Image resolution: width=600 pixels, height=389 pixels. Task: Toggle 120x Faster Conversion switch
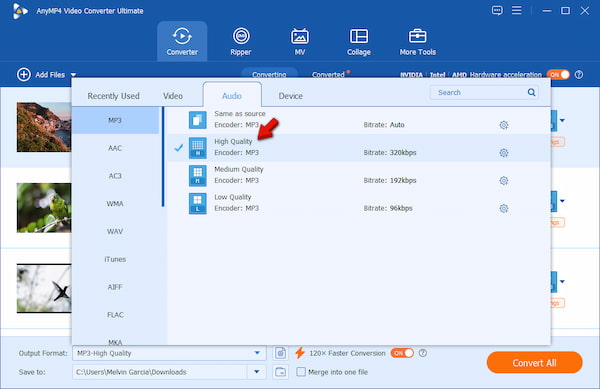pyautogui.click(x=402, y=353)
